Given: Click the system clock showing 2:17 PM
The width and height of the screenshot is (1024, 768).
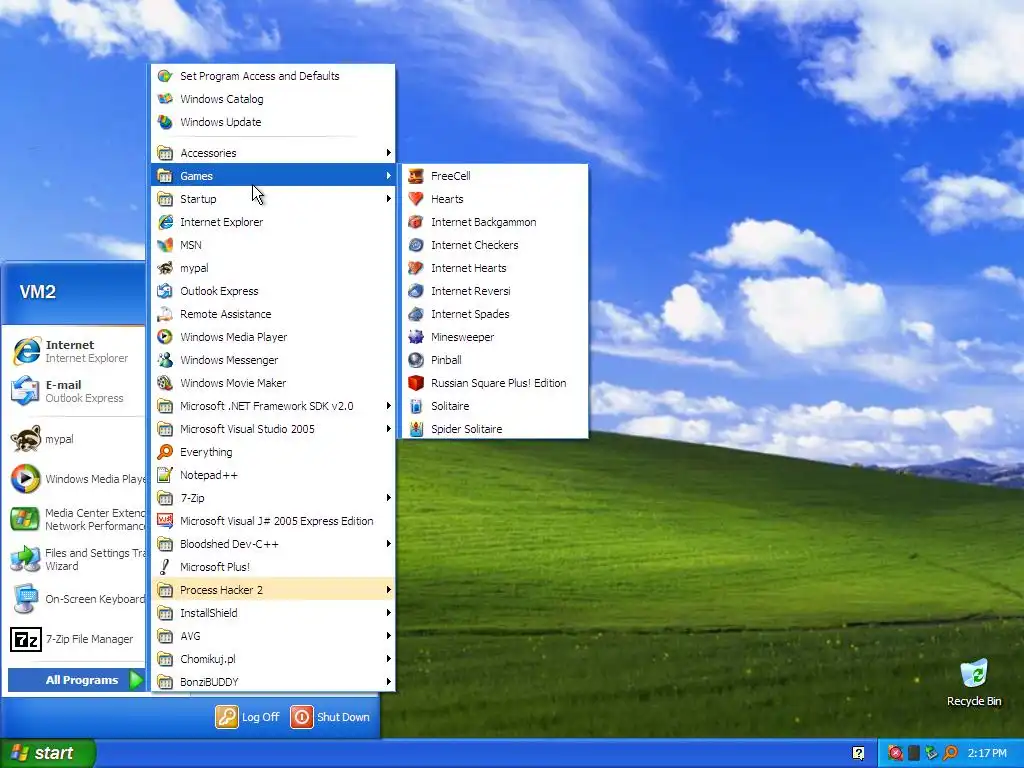Looking at the screenshot, I should click(987, 754).
